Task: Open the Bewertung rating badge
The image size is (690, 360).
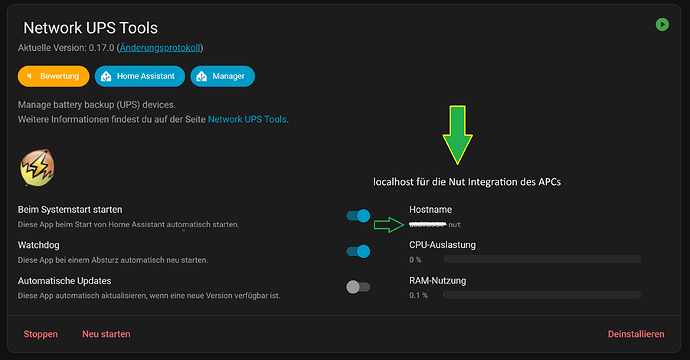Action: [x=53, y=76]
